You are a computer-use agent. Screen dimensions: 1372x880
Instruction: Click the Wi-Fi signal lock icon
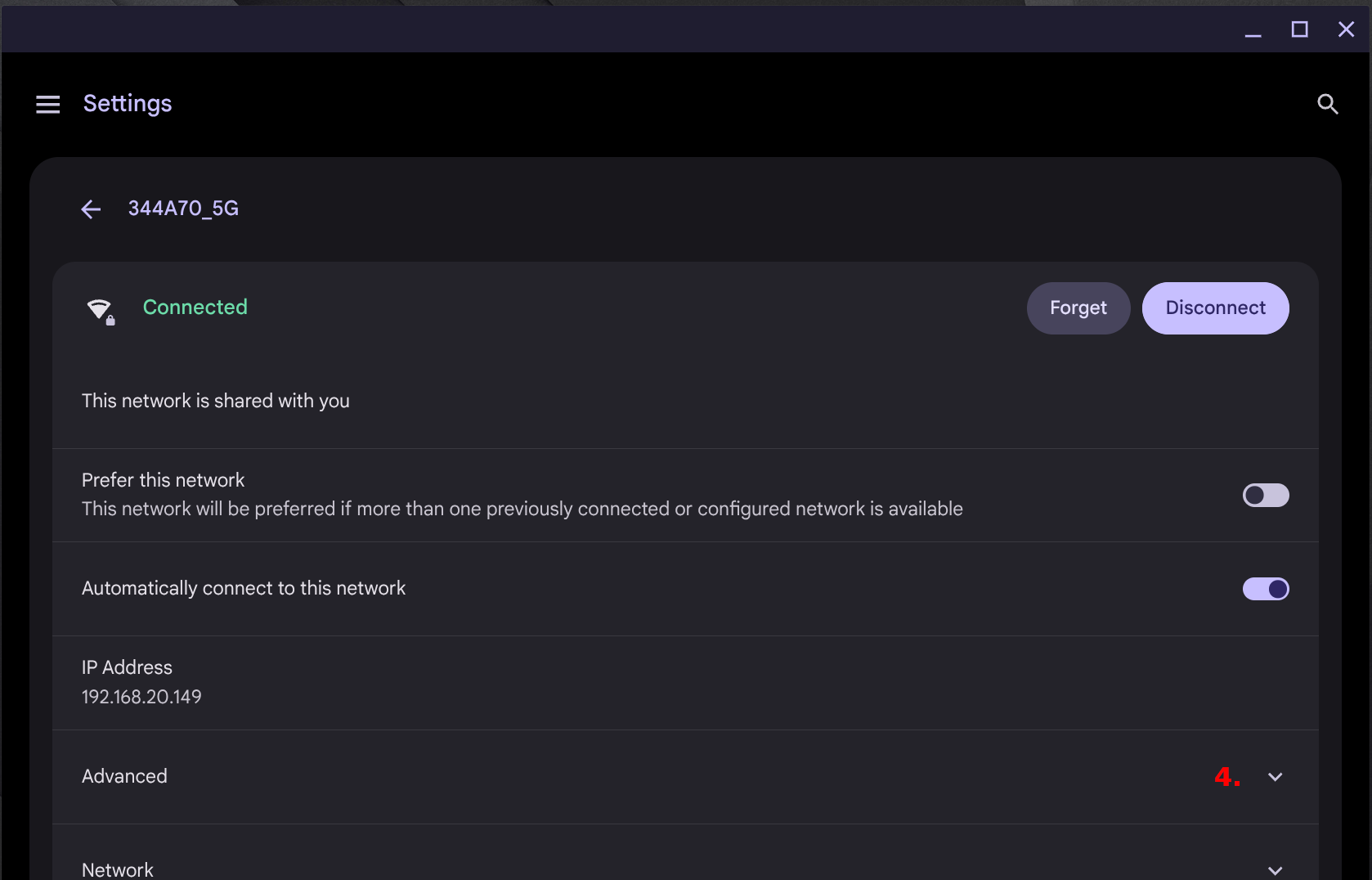(101, 310)
